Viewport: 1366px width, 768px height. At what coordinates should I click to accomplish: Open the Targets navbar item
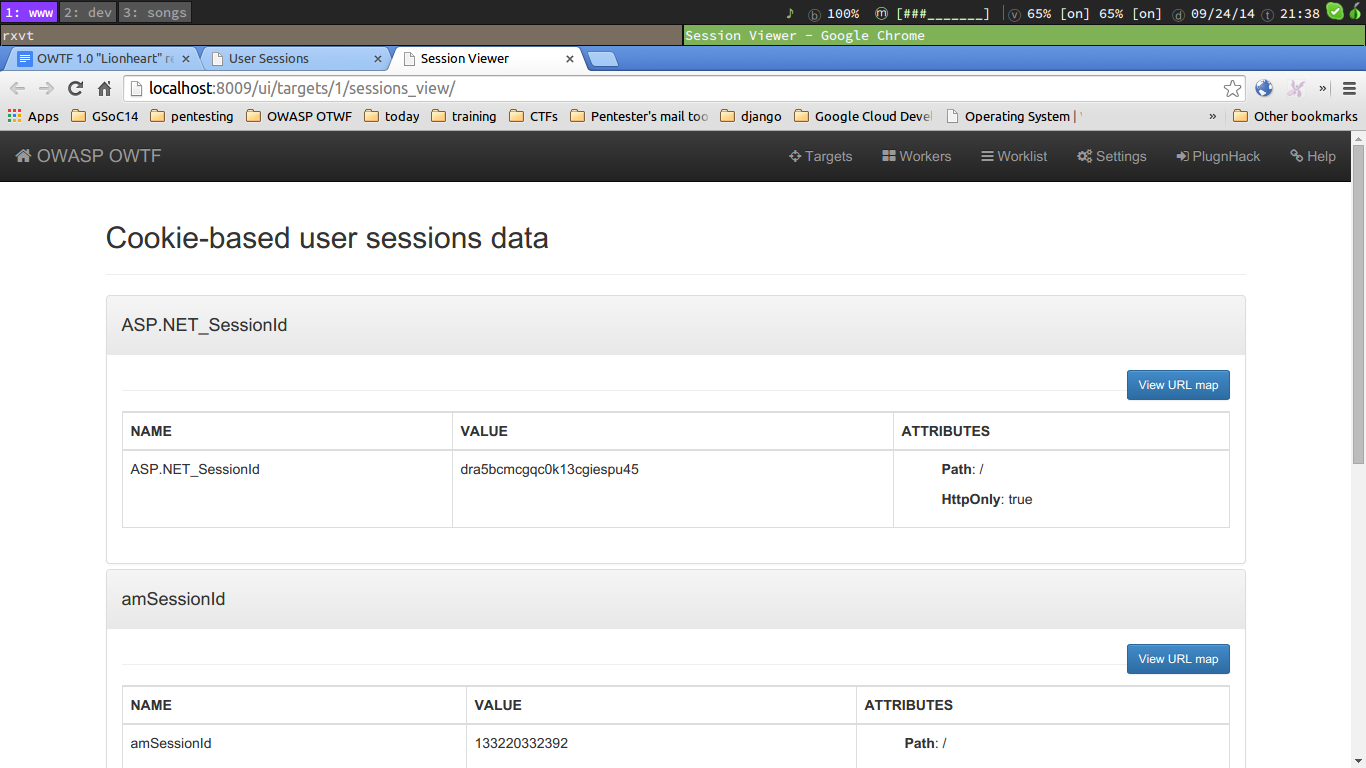click(x=821, y=156)
